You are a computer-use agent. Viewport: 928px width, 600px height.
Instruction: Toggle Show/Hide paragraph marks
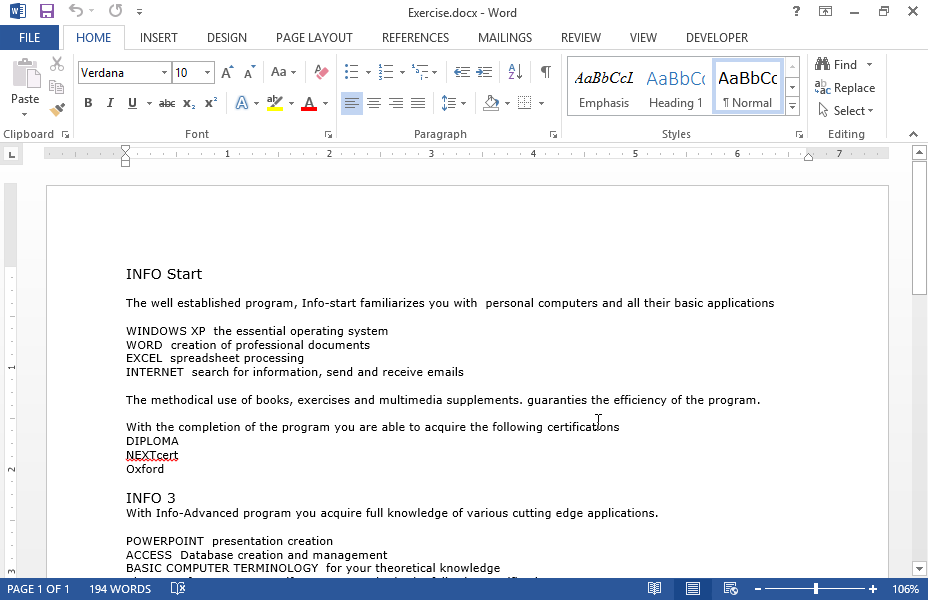pos(545,72)
